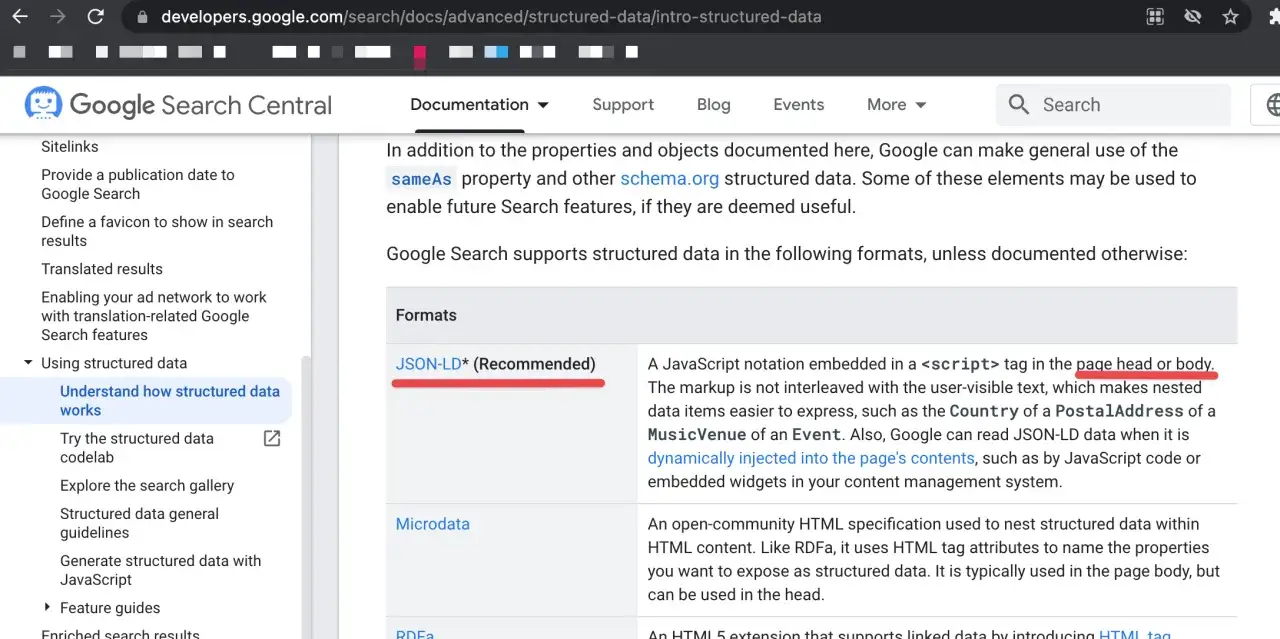Screen dimensions: 1280x639
Task: Follow the schema.org link
Action: point(669,179)
